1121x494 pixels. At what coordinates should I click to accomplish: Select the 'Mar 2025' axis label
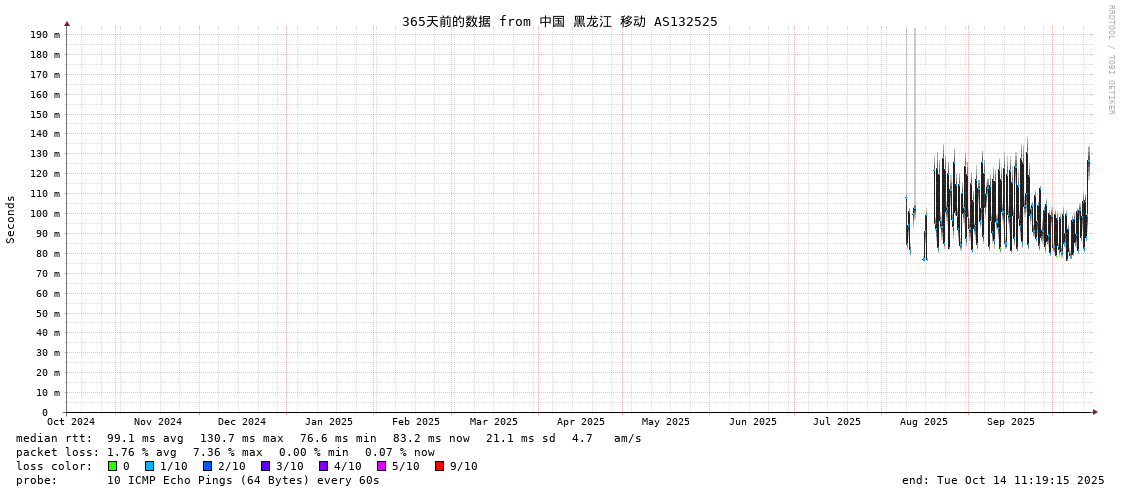pos(494,422)
